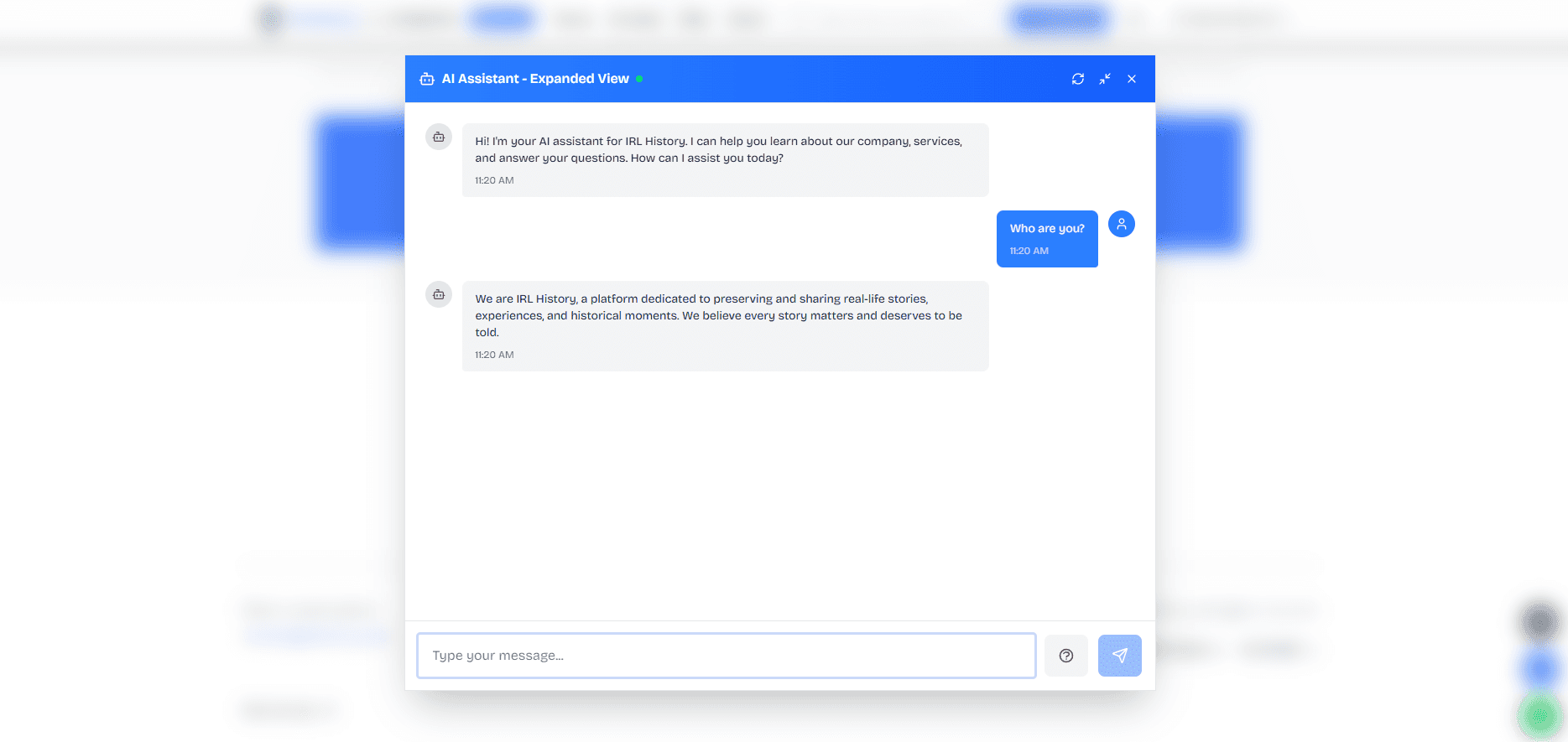Click the blurred green floating button
The width and height of the screenshot is (1568, 742).
tap(1539, 715)
